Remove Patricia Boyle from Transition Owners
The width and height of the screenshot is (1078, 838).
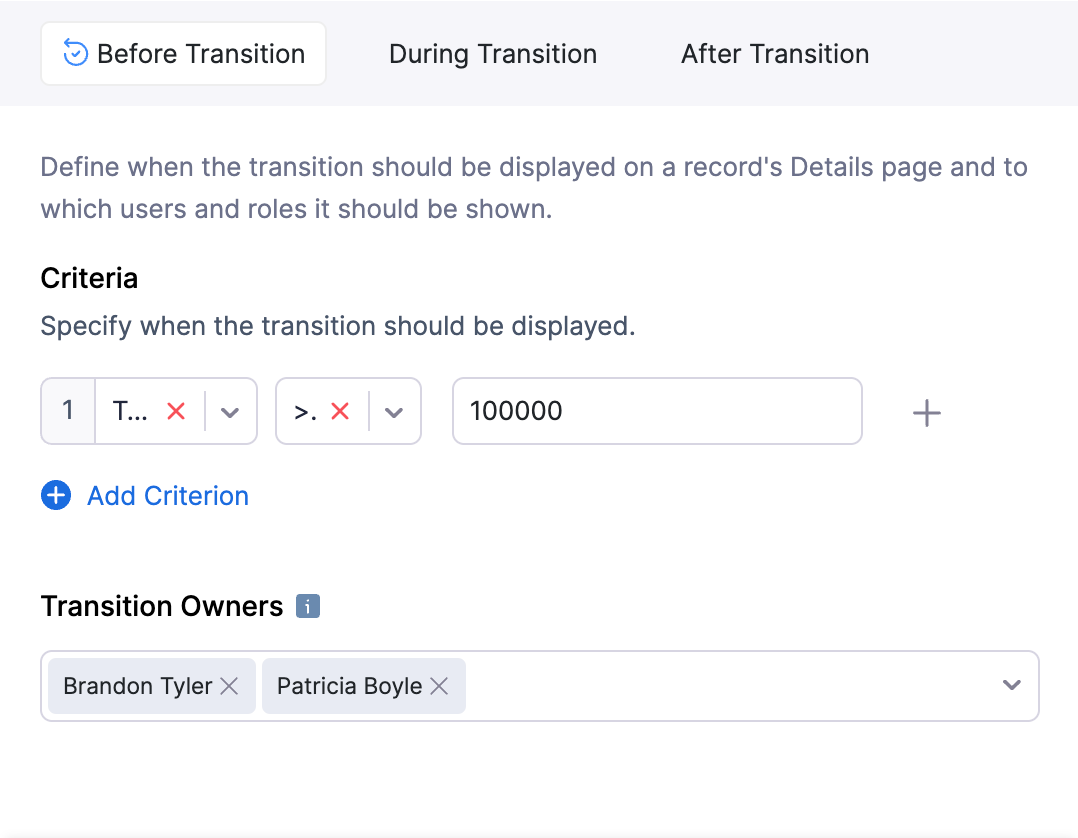438,686
